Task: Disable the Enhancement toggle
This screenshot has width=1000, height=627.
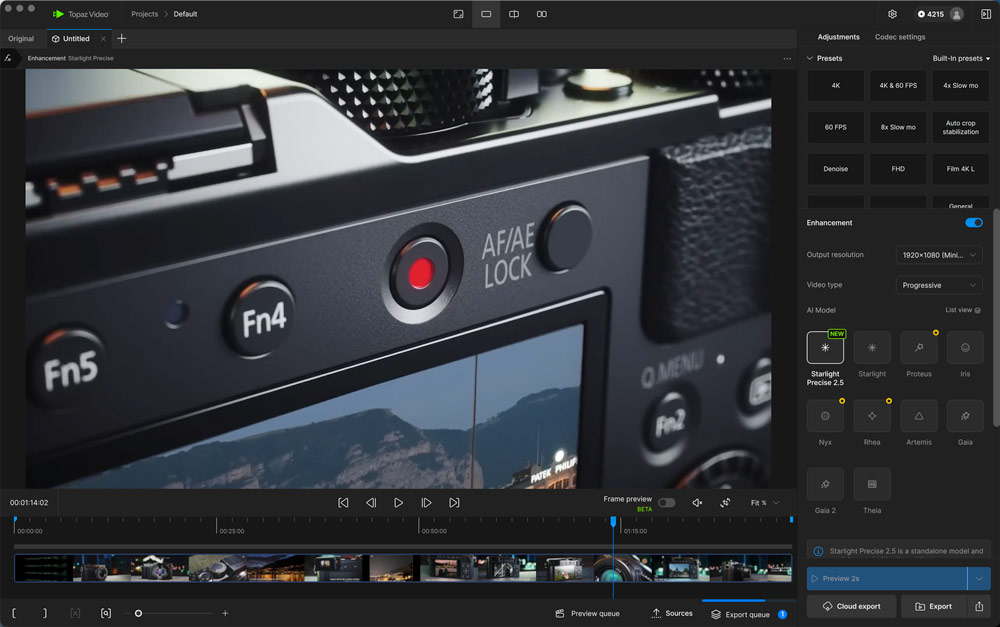Action: pyautogui.click(x=973, y=223)
